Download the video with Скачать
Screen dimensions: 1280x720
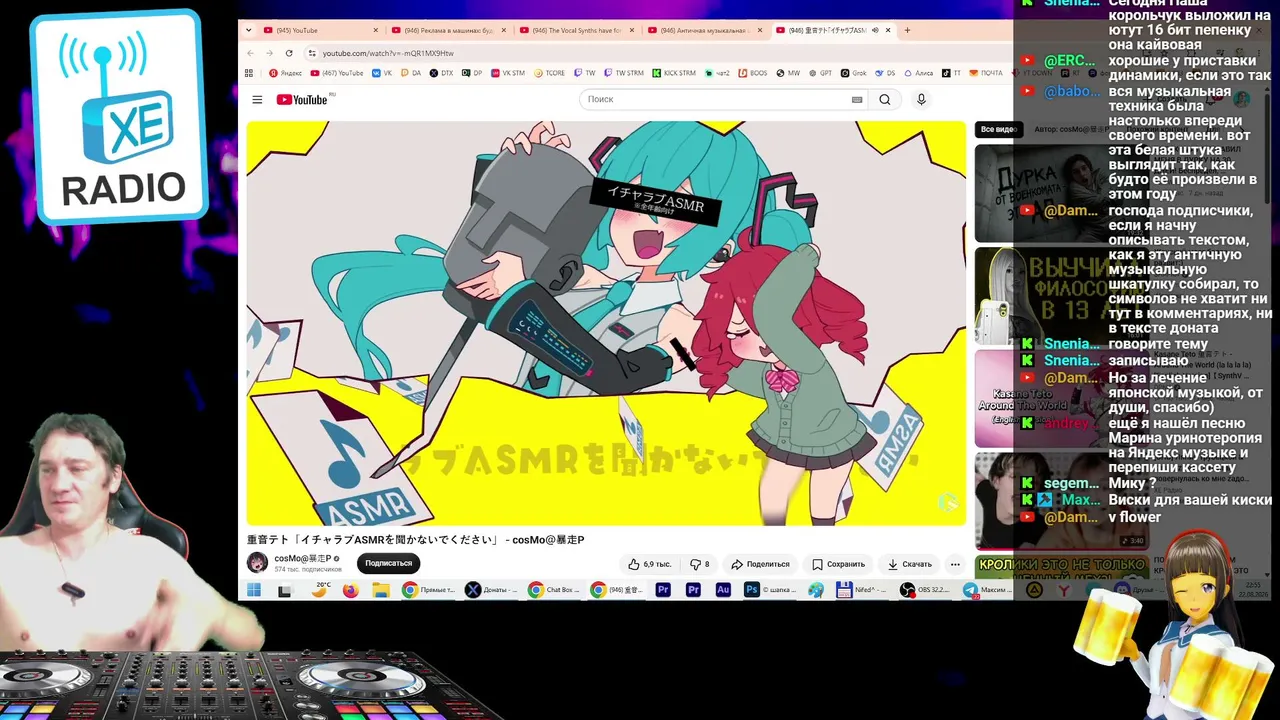[x=910, y=564]
